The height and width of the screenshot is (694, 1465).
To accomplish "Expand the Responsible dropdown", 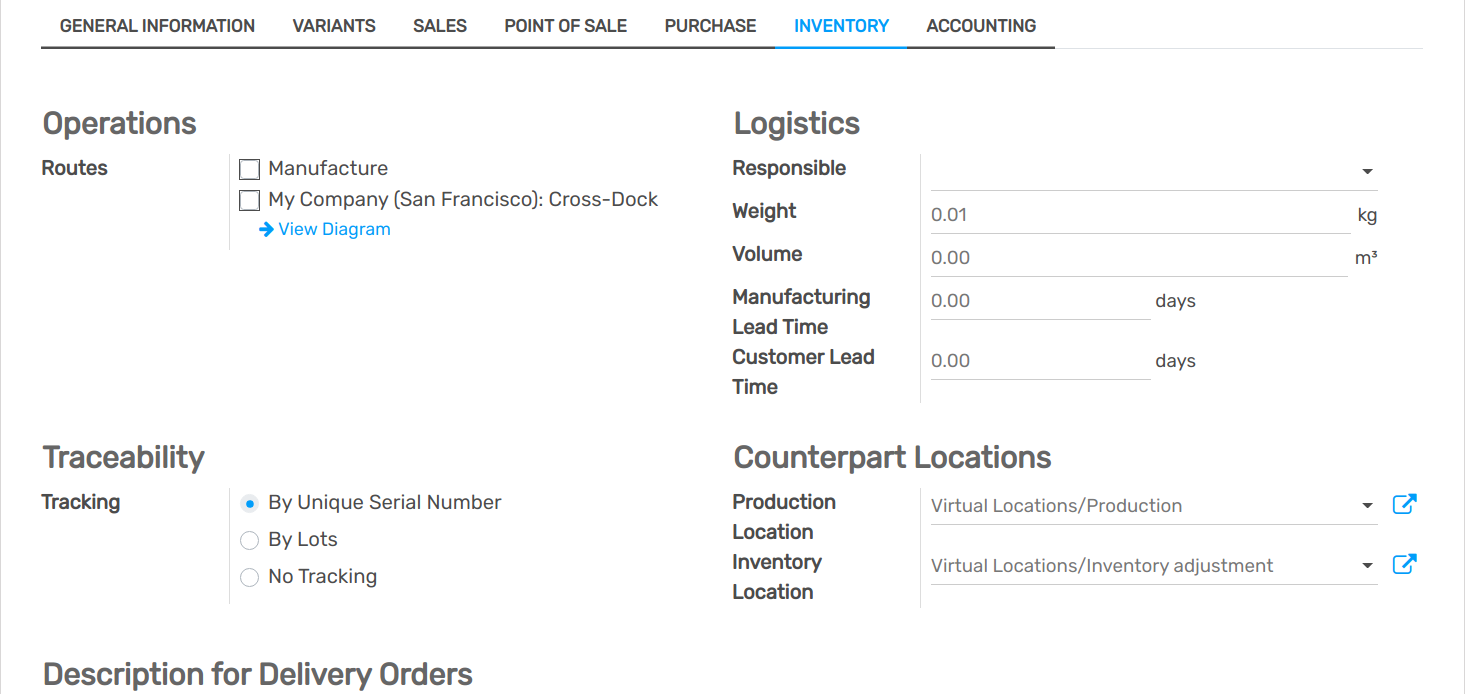I will coord(1367,172).
